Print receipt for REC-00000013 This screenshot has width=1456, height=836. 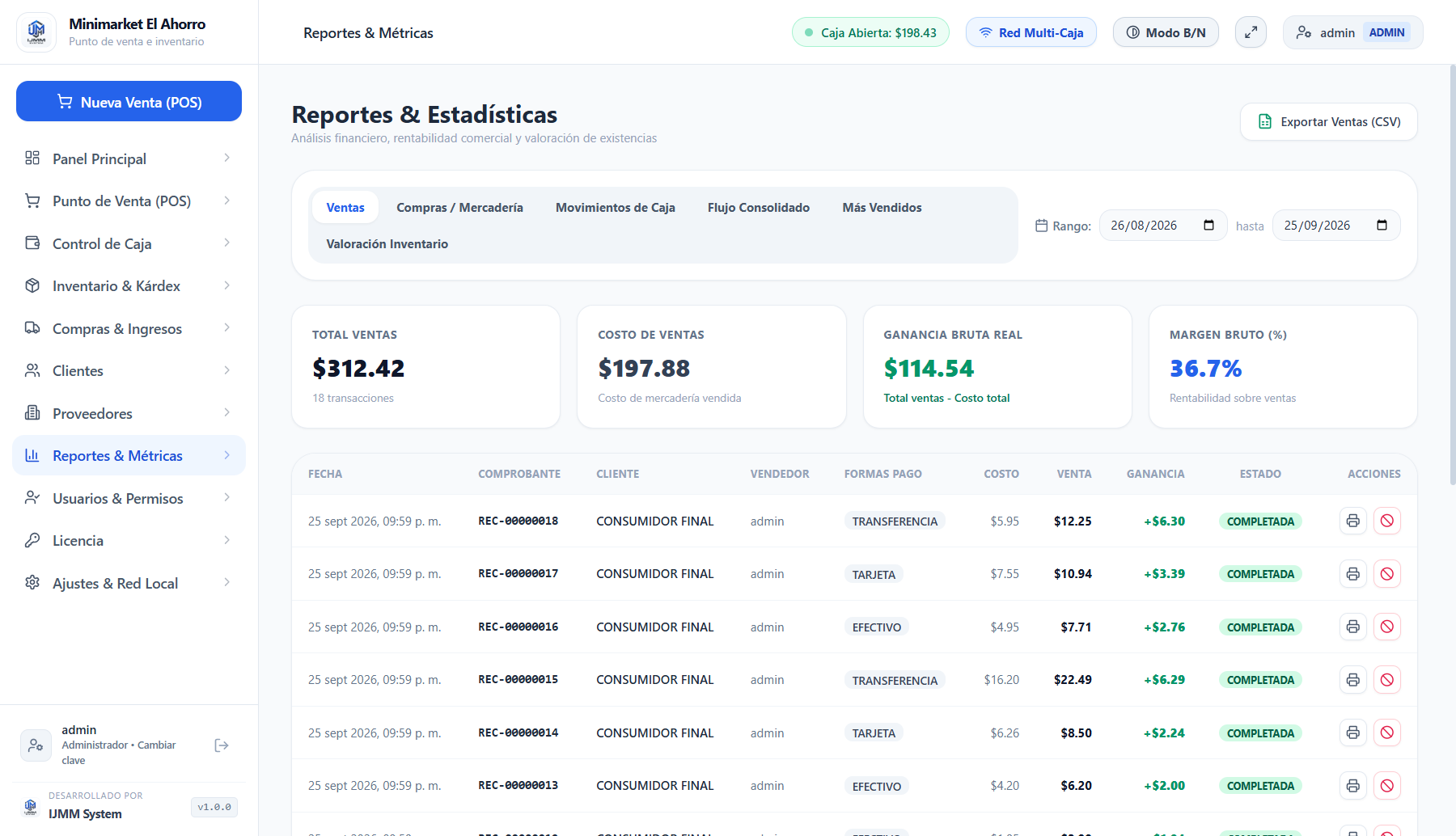click(1352, 786)
